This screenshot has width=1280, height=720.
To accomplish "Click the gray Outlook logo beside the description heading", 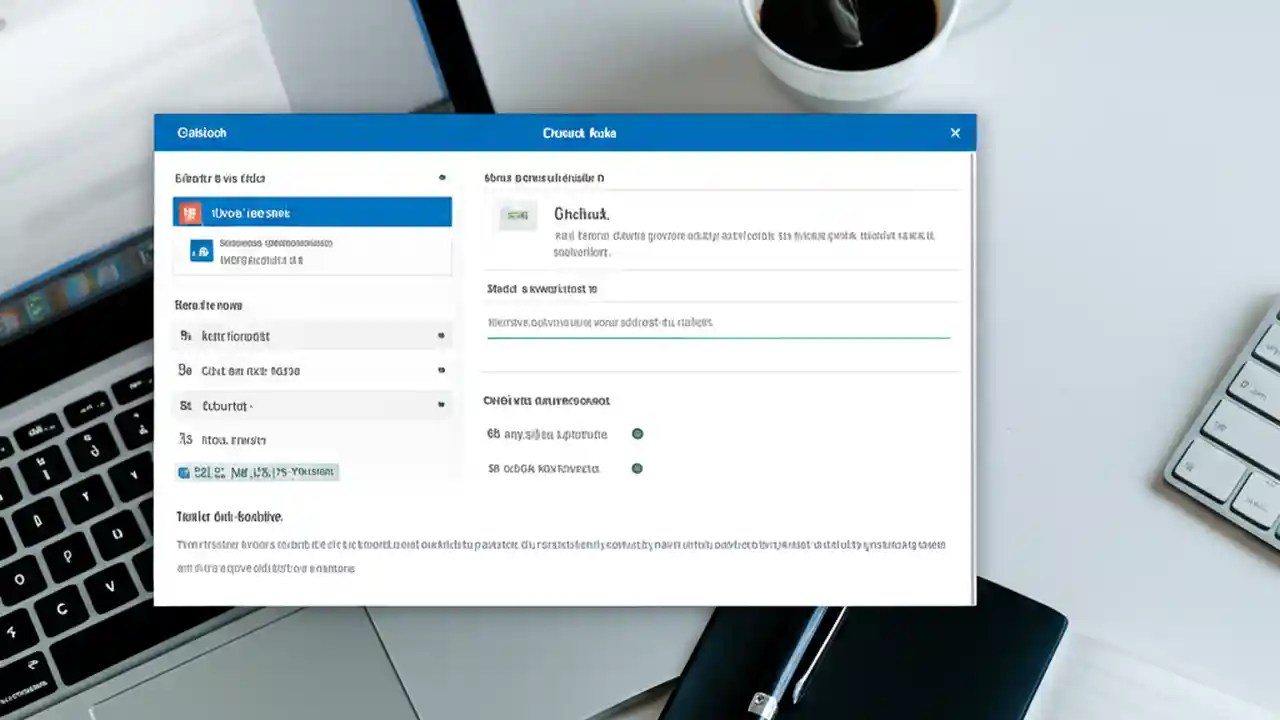I will pyautogui.click(x=517, y=215).
